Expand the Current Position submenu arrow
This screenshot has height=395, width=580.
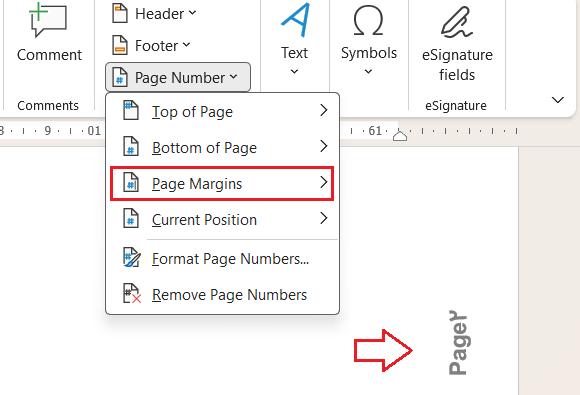tap(324, 218)
